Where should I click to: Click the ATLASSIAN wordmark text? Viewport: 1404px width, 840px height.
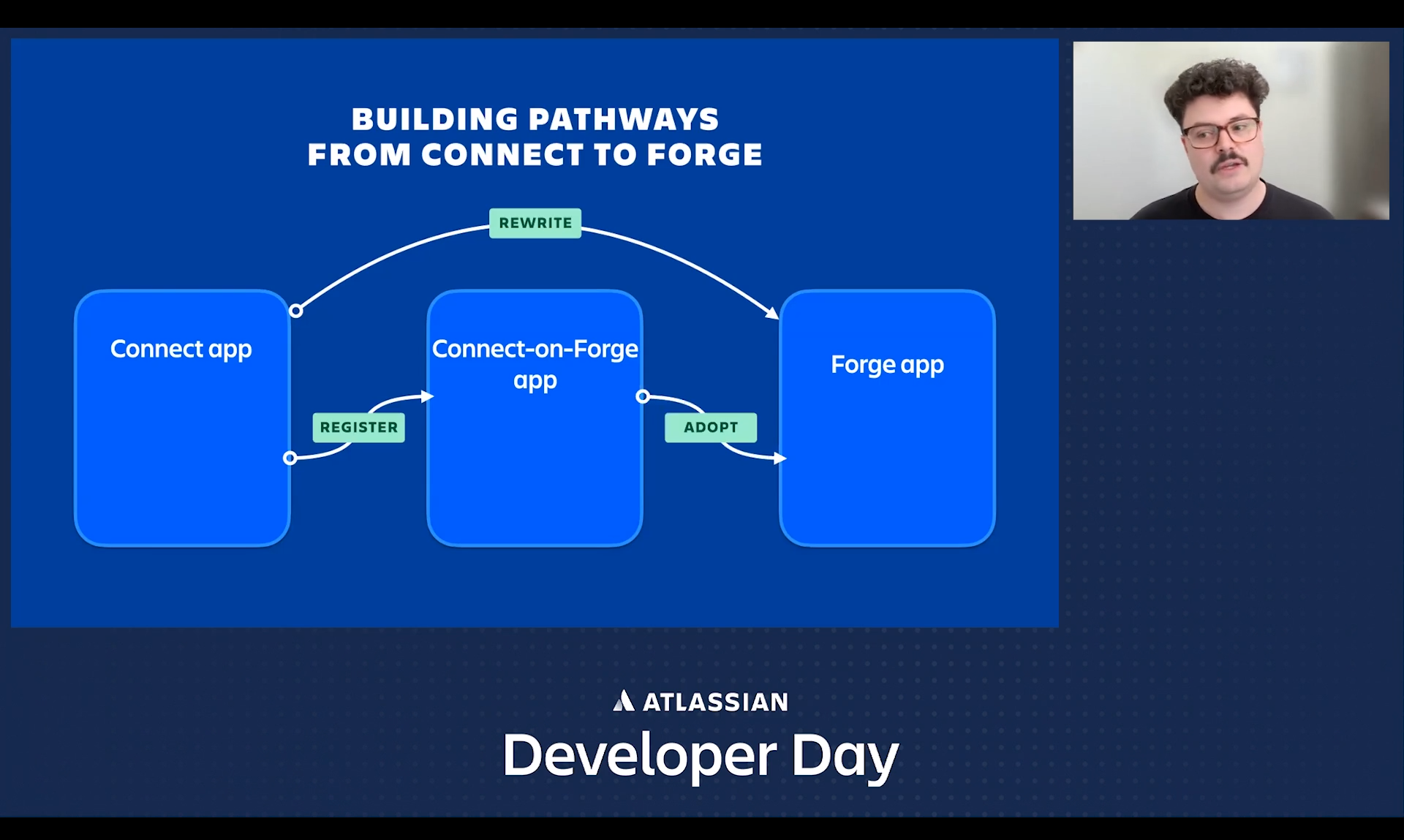(x=715, y=702)
